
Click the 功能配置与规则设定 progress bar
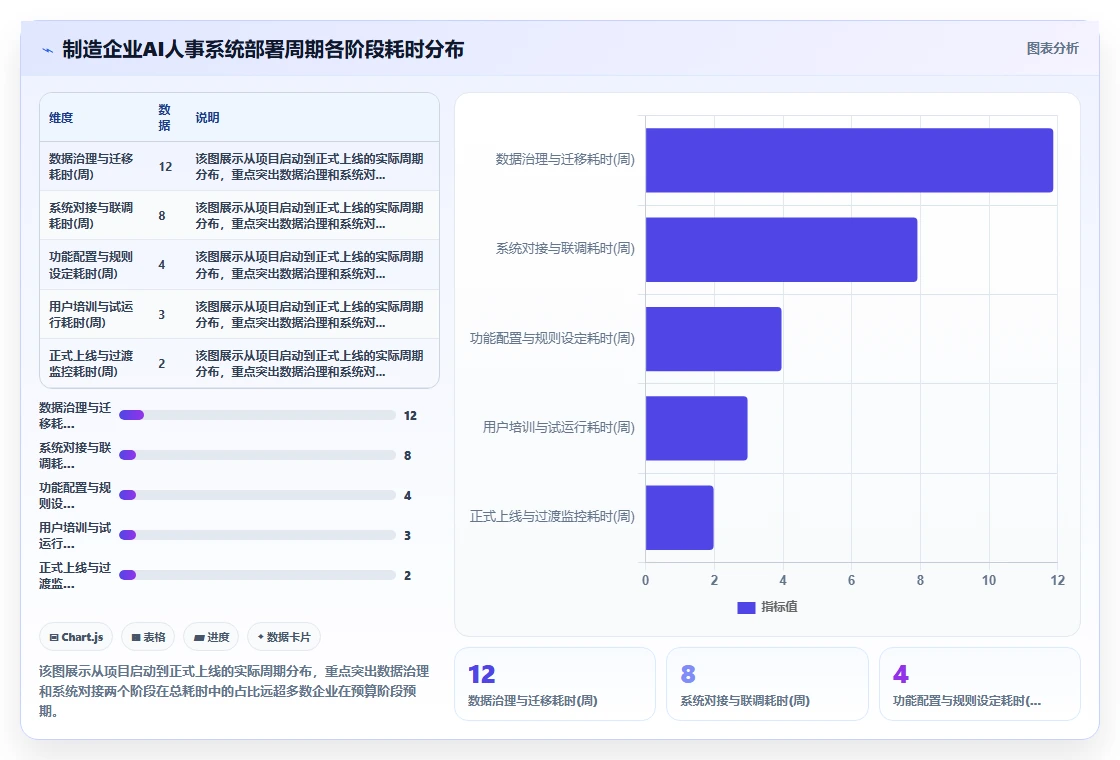[257, 495]
